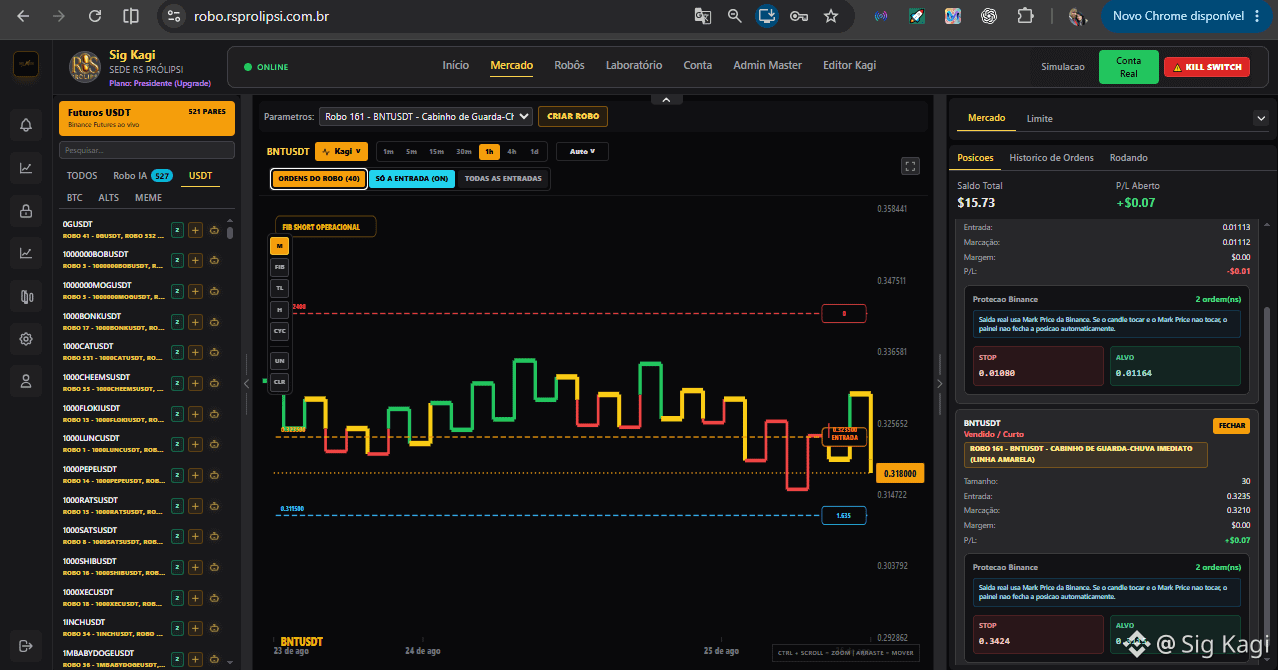Screen dimensions: 1278x670
Task: Click the CRIAR ROBO button
Action: 572,117
